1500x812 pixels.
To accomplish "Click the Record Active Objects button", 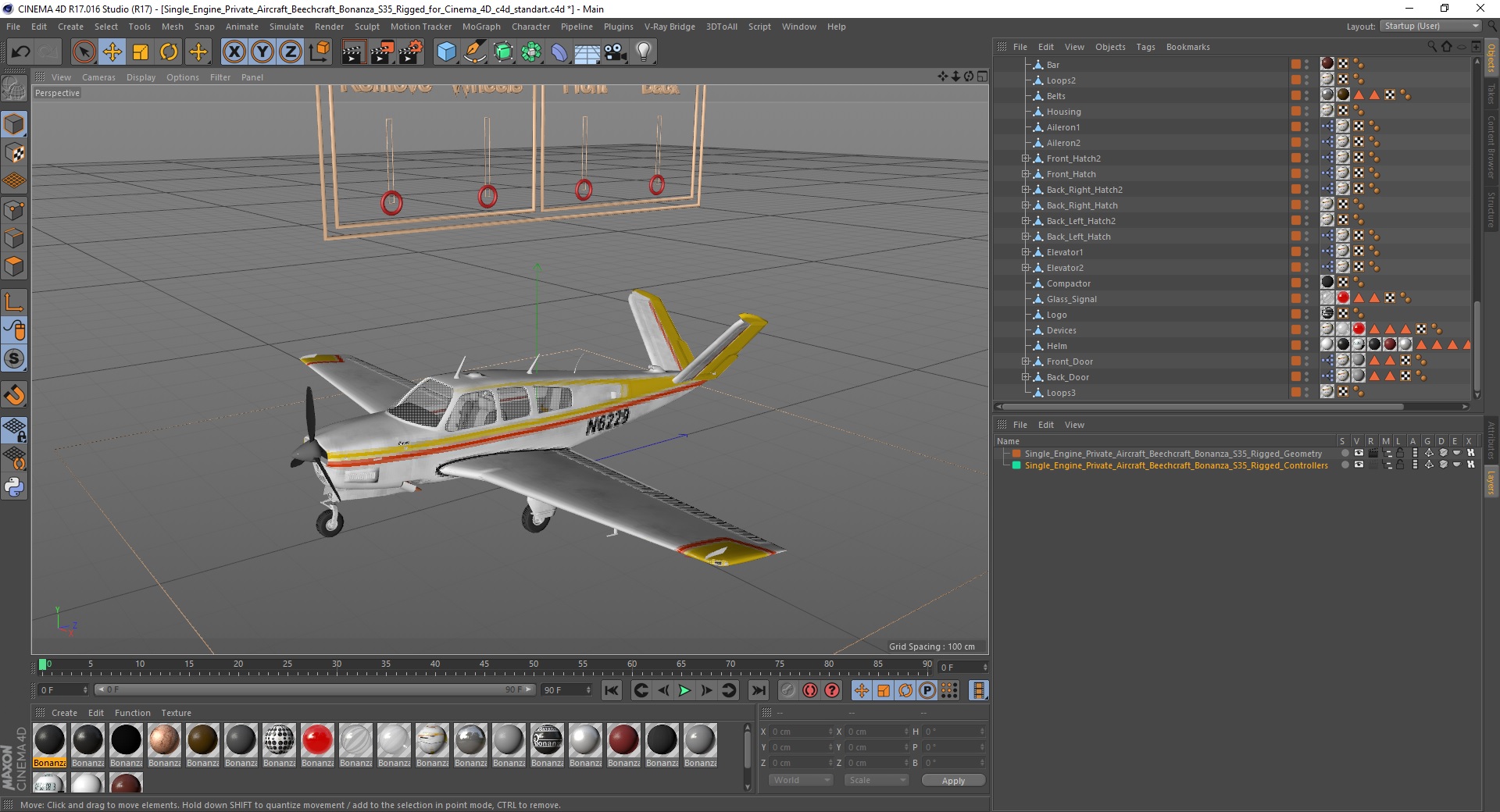I will [787, 690].
